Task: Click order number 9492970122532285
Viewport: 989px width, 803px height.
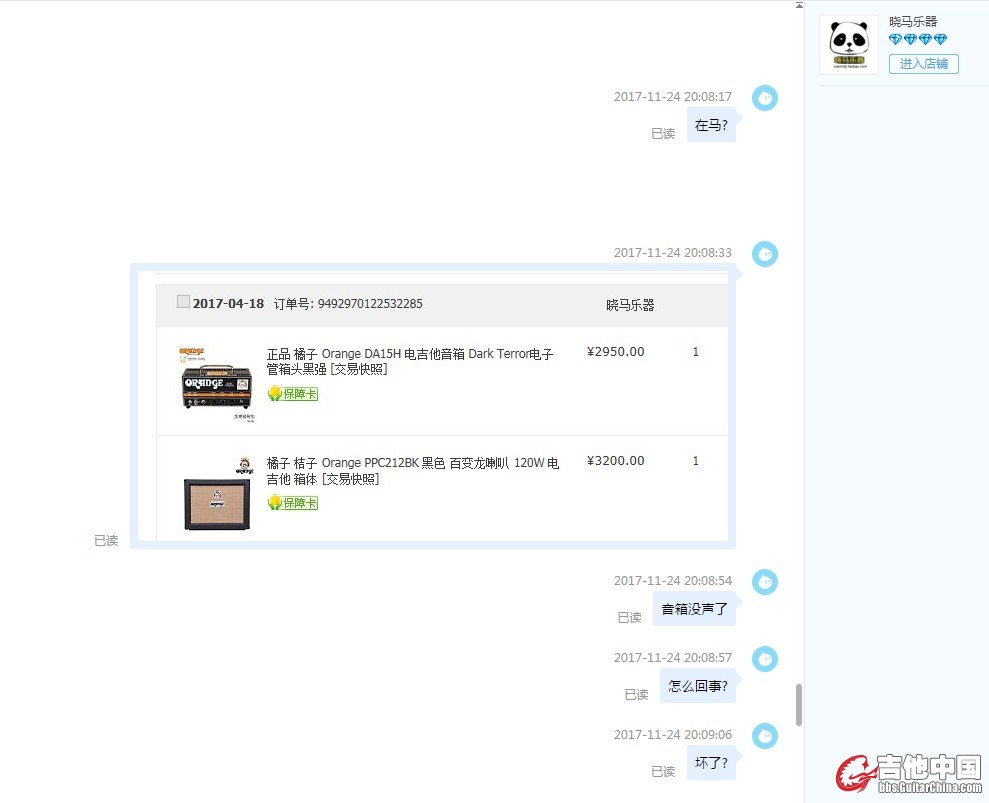Action: pos(370,303)
